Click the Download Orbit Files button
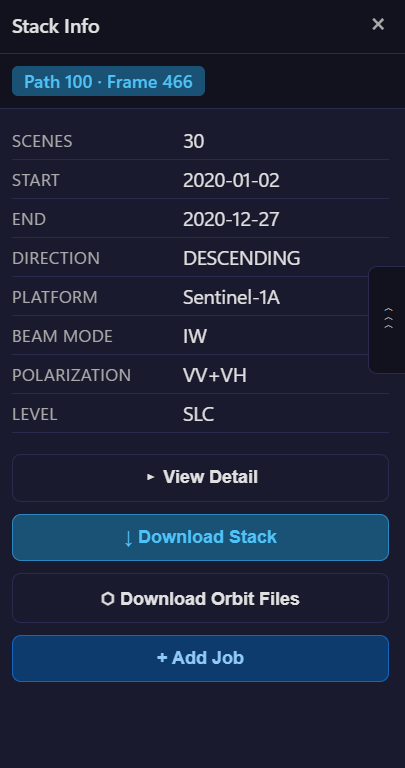This screenshot has width=405, height=768. coord(200,598)
